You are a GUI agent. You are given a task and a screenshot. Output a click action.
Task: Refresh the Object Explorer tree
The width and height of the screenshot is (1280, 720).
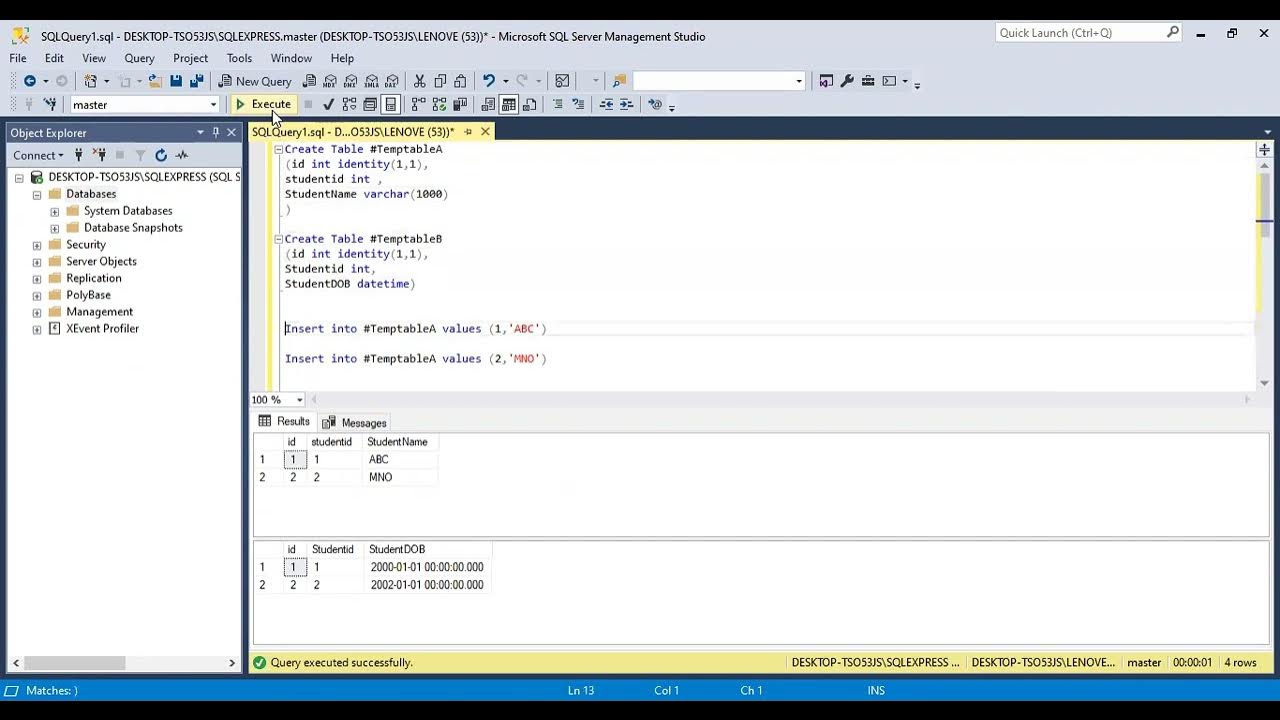tap(161, 155)
